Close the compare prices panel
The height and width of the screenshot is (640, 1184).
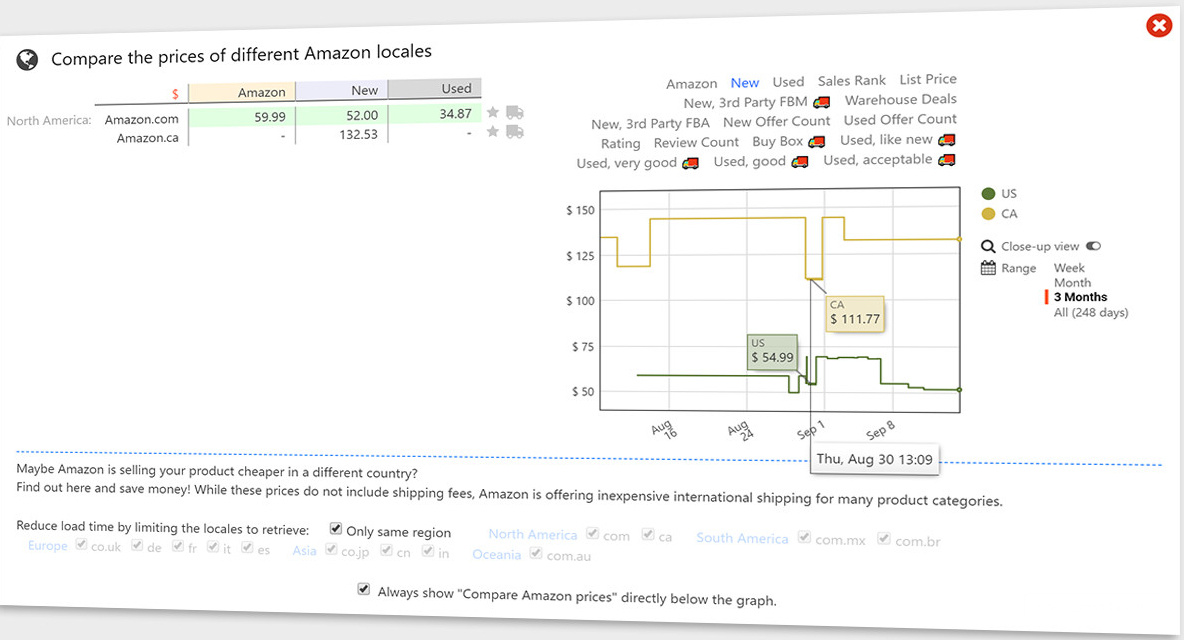[x=1158, y=26]
